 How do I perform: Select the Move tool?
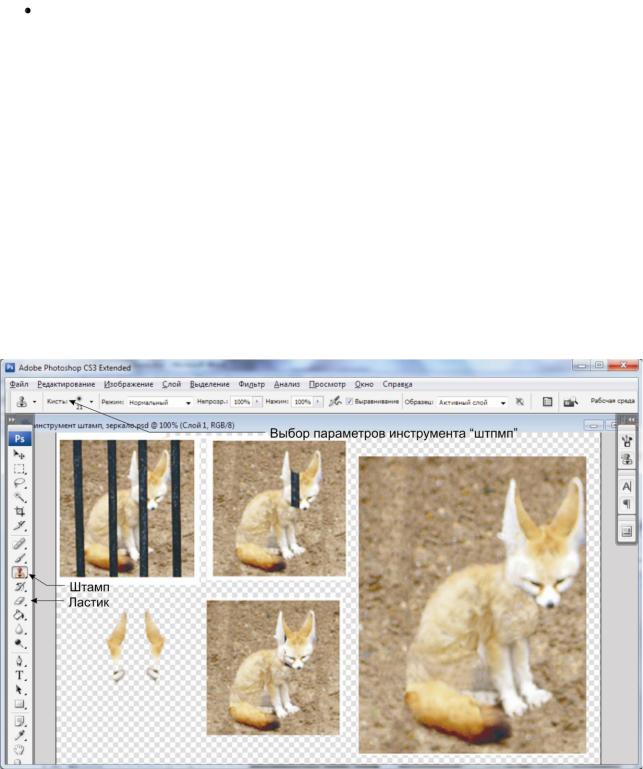click(19, 455)
